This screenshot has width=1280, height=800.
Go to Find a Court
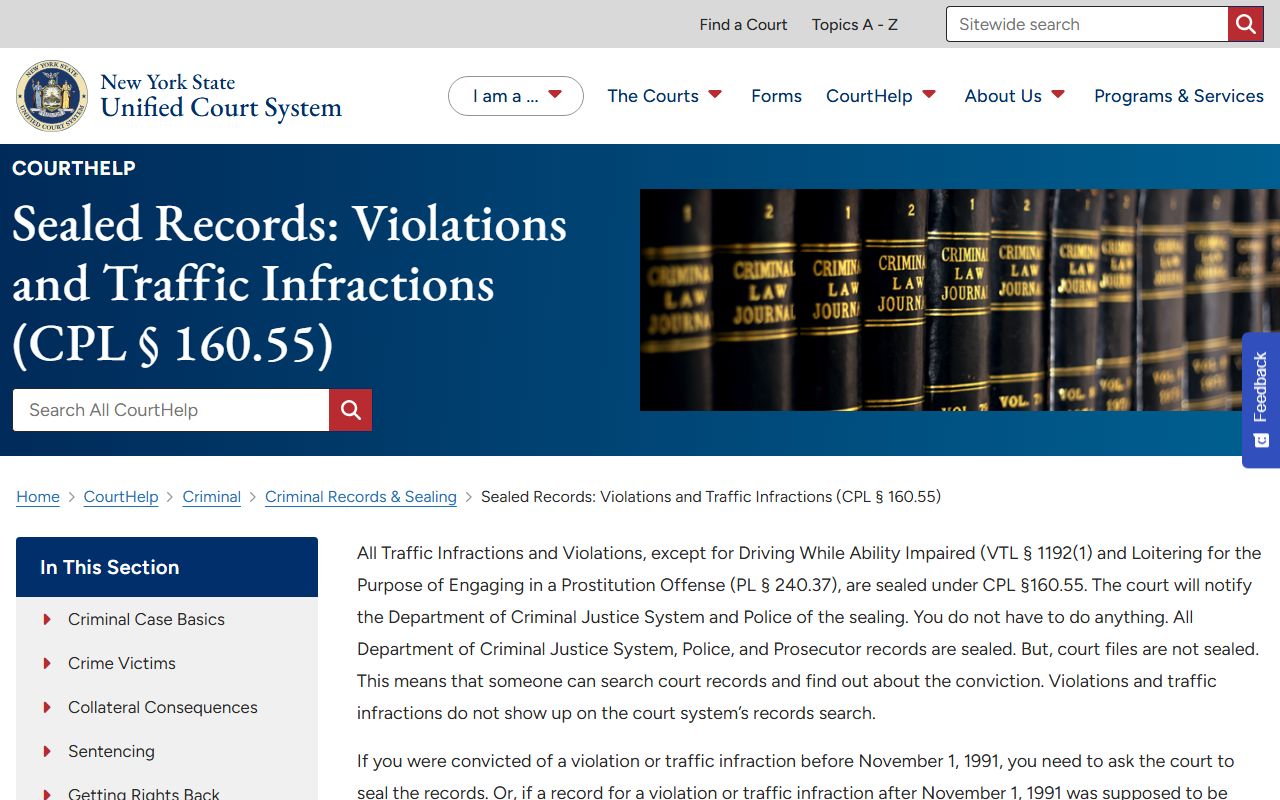(743, 24)
